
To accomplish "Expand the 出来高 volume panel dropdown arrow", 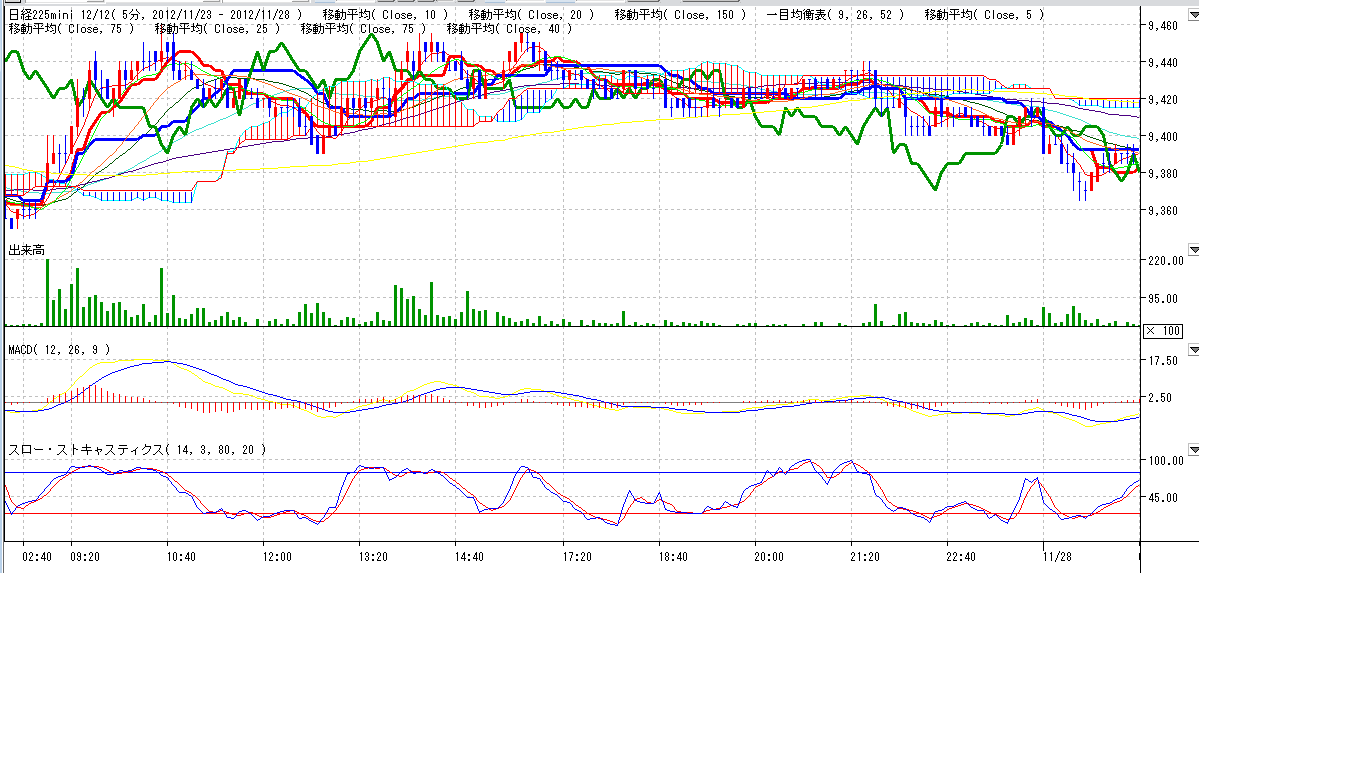I will pos(1193,249).
